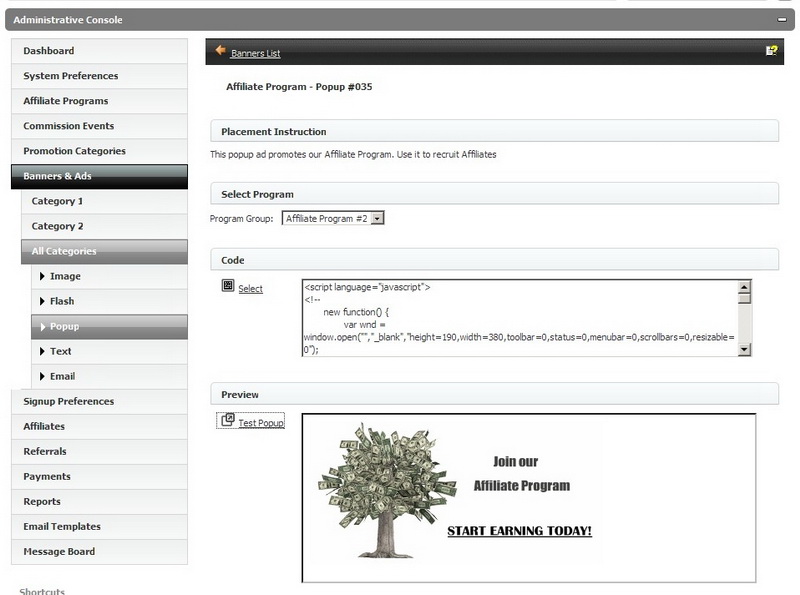
Task: Expand the Image category arrow
Action: (42, 276)
